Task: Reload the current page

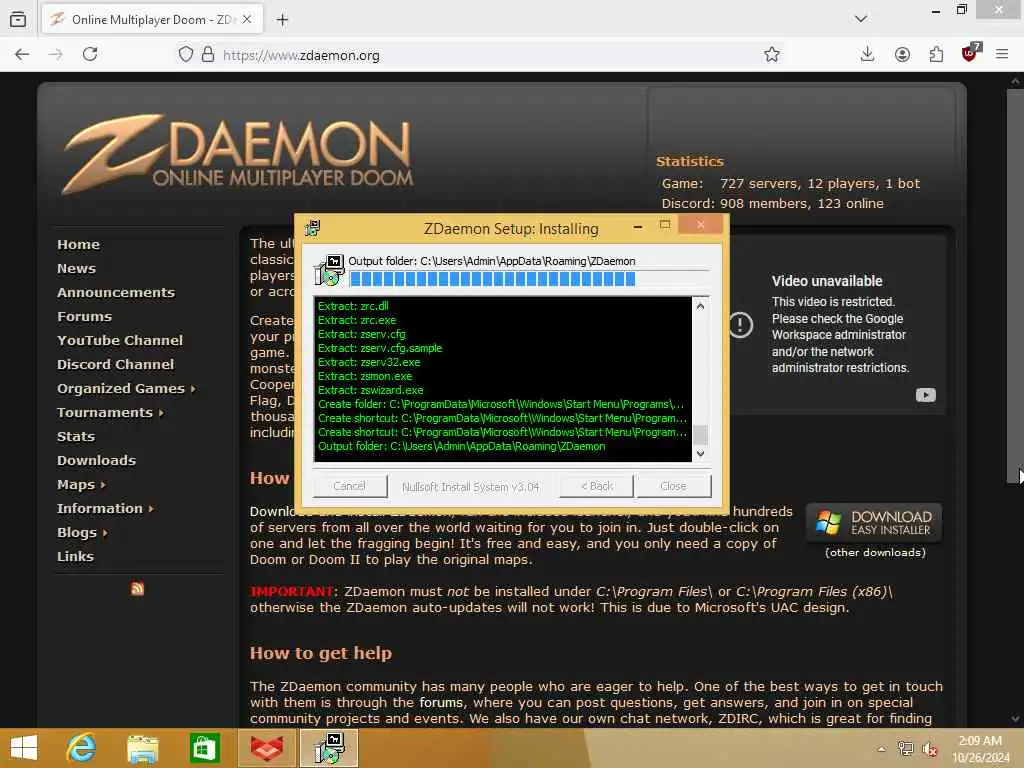Action: pos(90,54)
